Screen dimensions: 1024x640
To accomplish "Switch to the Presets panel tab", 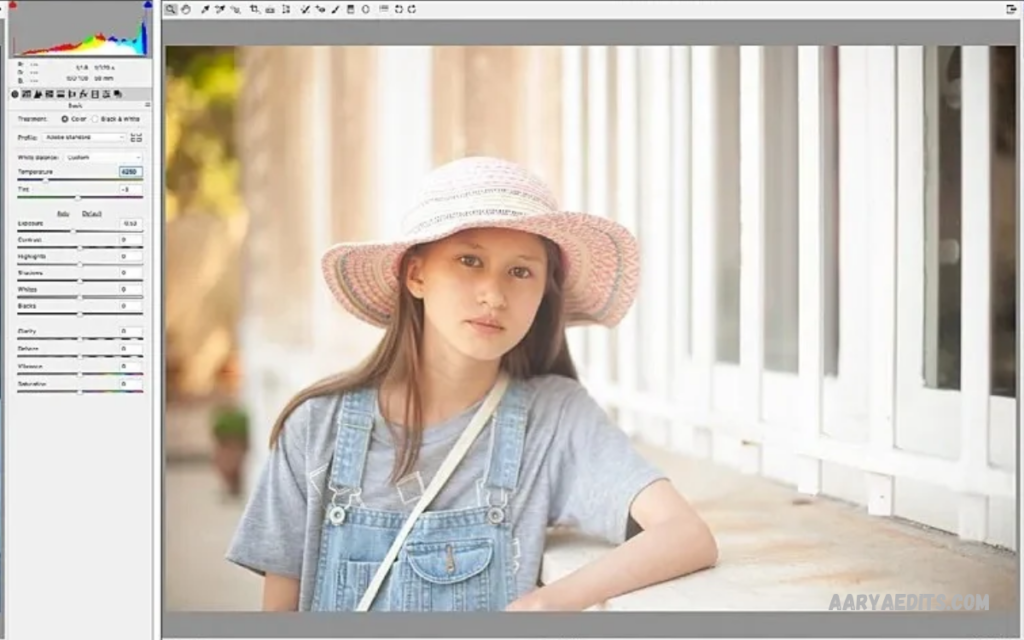I will 106,95.
